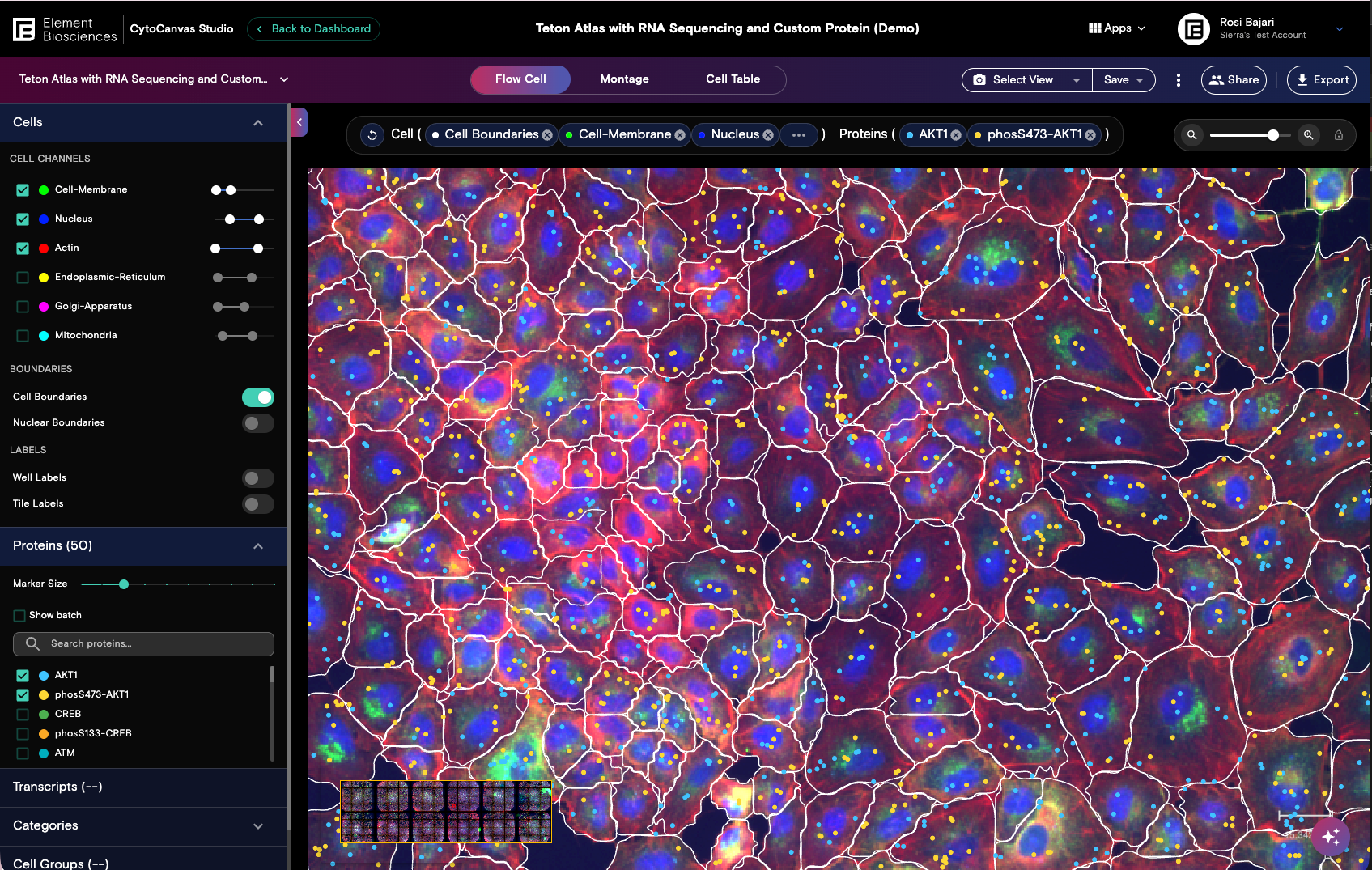
Task: Check the CREB protein
Action: 23,715
